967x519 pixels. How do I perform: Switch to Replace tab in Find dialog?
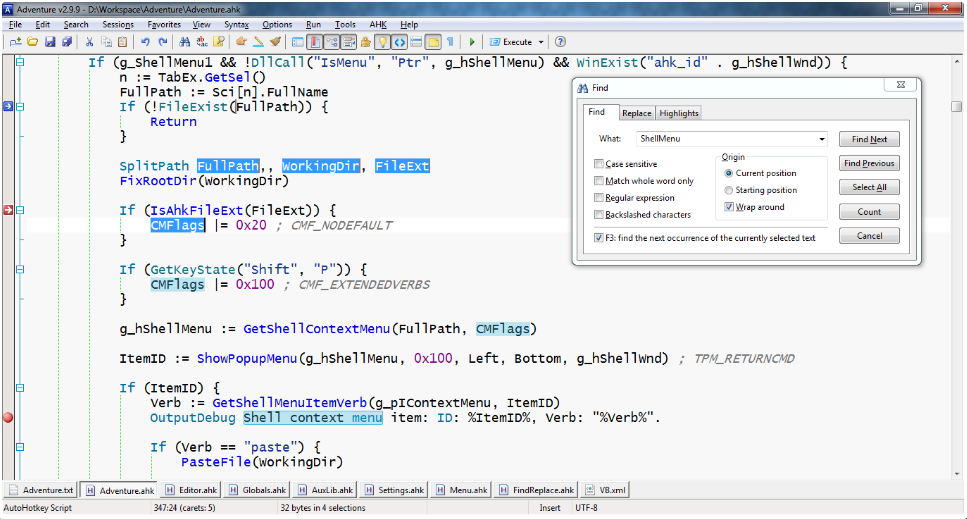[636, 113]
